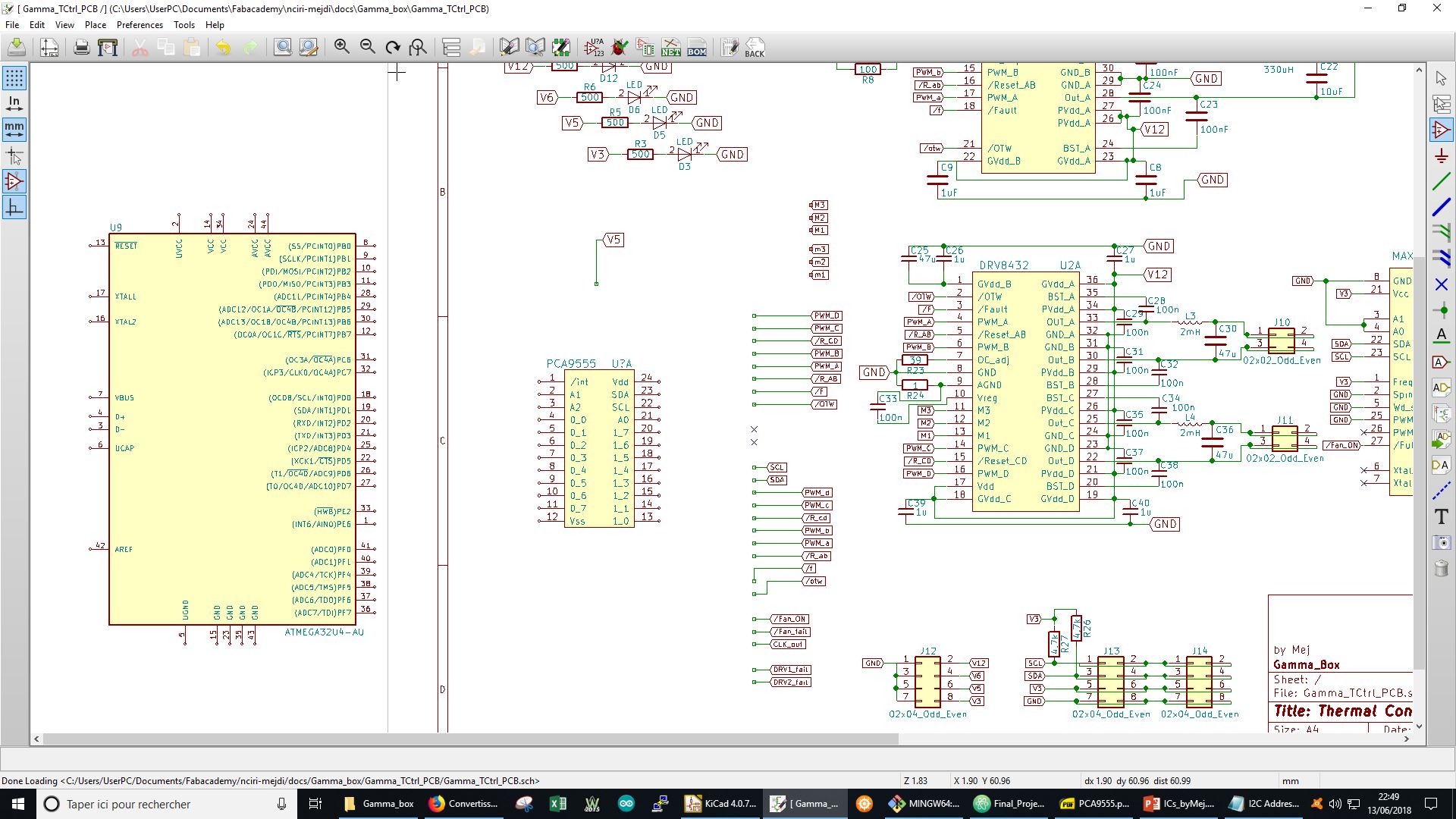Select the Place power port tool

pos(1442,155)
